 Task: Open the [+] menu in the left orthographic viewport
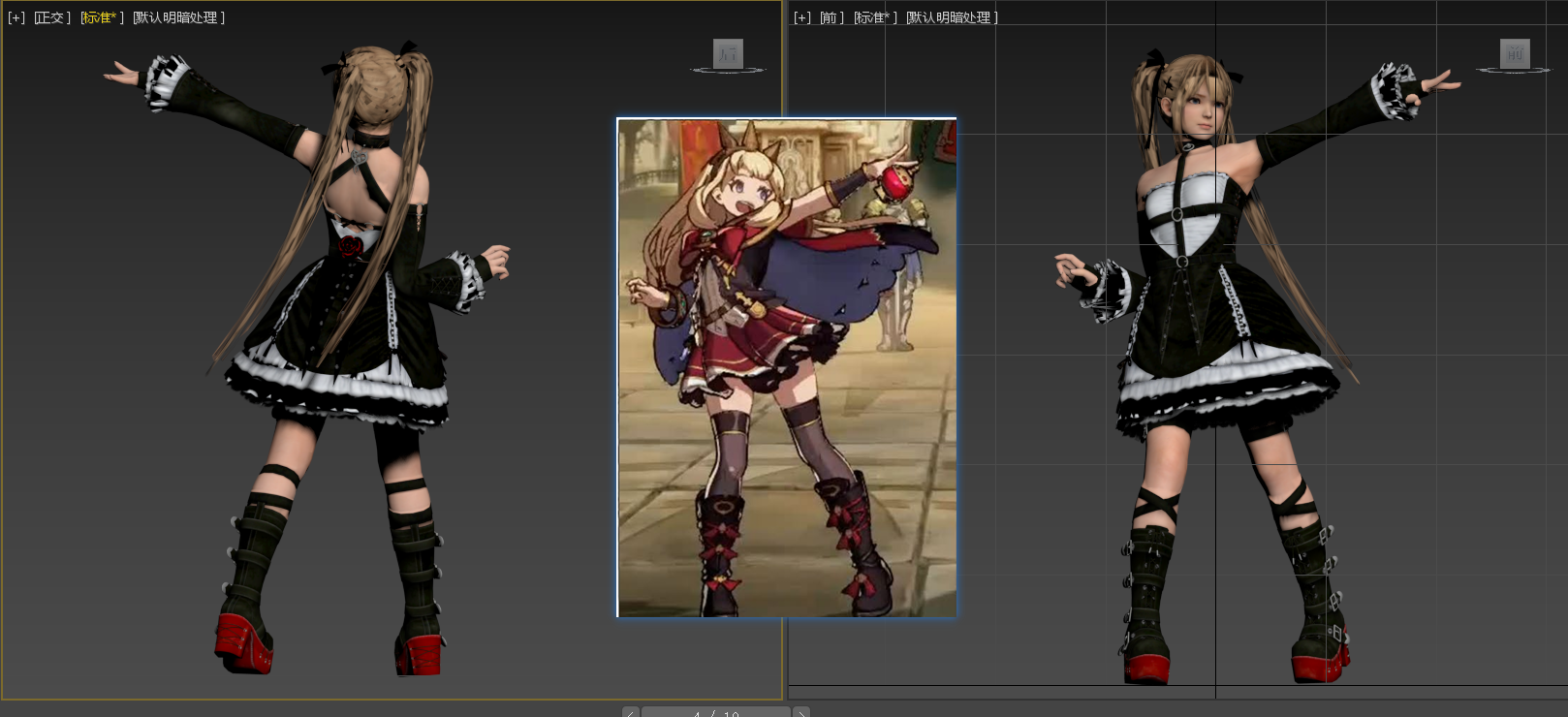[16, 17]
